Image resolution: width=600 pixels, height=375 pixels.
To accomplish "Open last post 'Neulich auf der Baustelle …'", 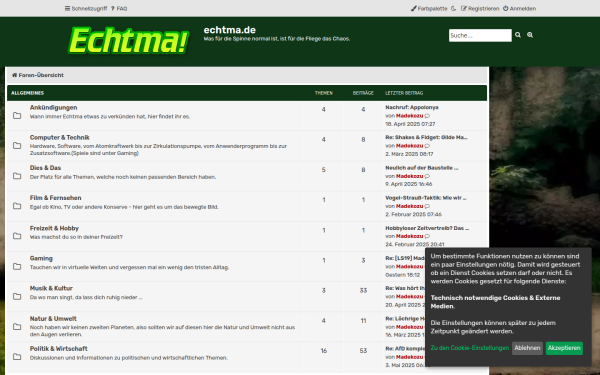I will [x=422, y=168].
